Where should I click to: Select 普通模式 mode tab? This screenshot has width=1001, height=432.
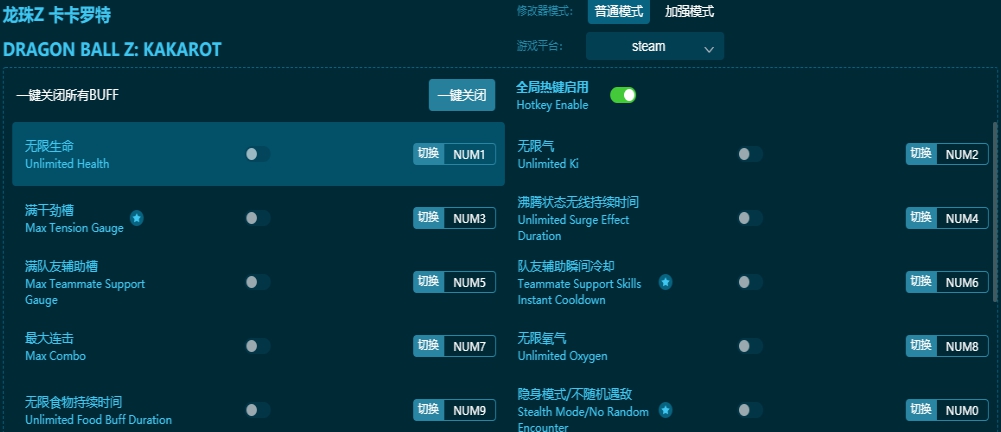click(x=619, y=11)
